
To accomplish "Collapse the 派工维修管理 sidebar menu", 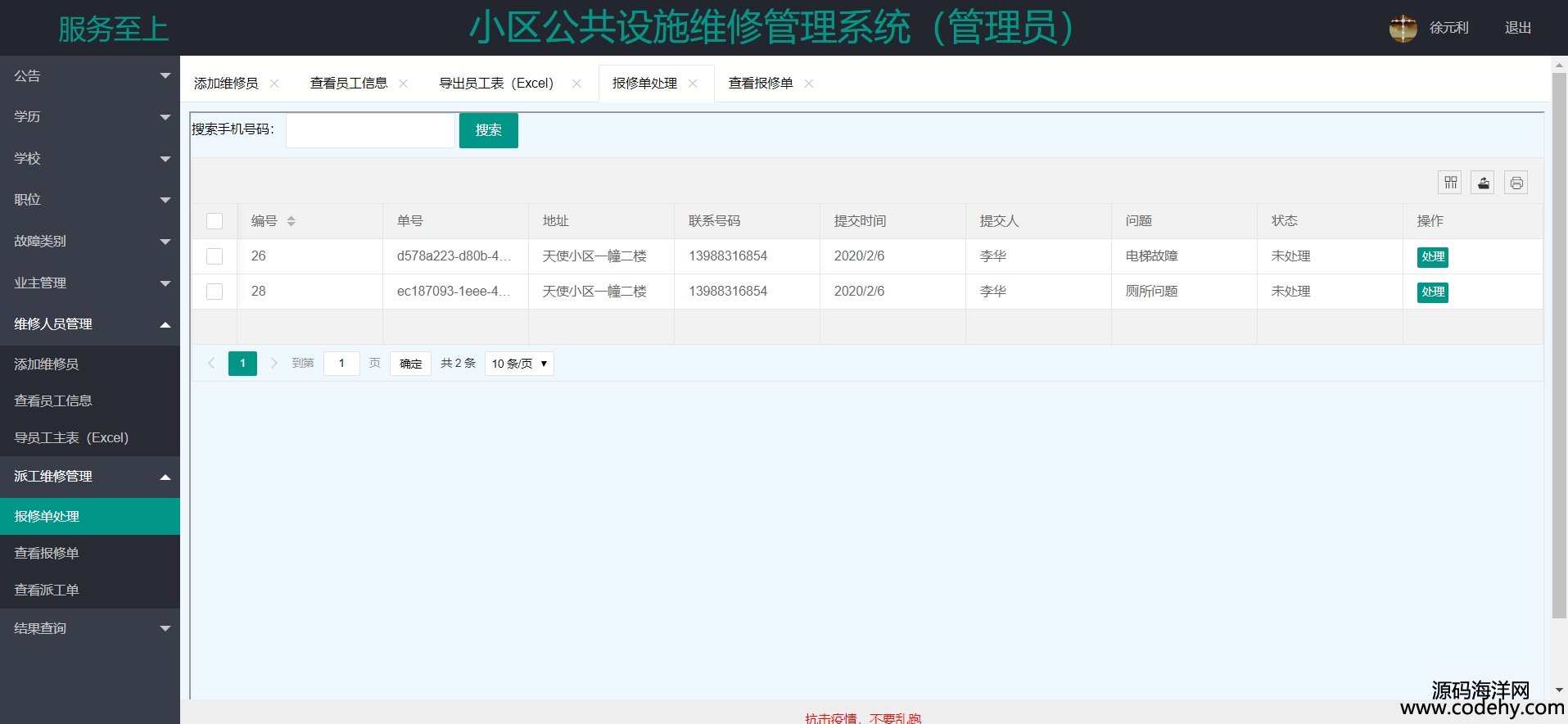I will pos(90,477).
